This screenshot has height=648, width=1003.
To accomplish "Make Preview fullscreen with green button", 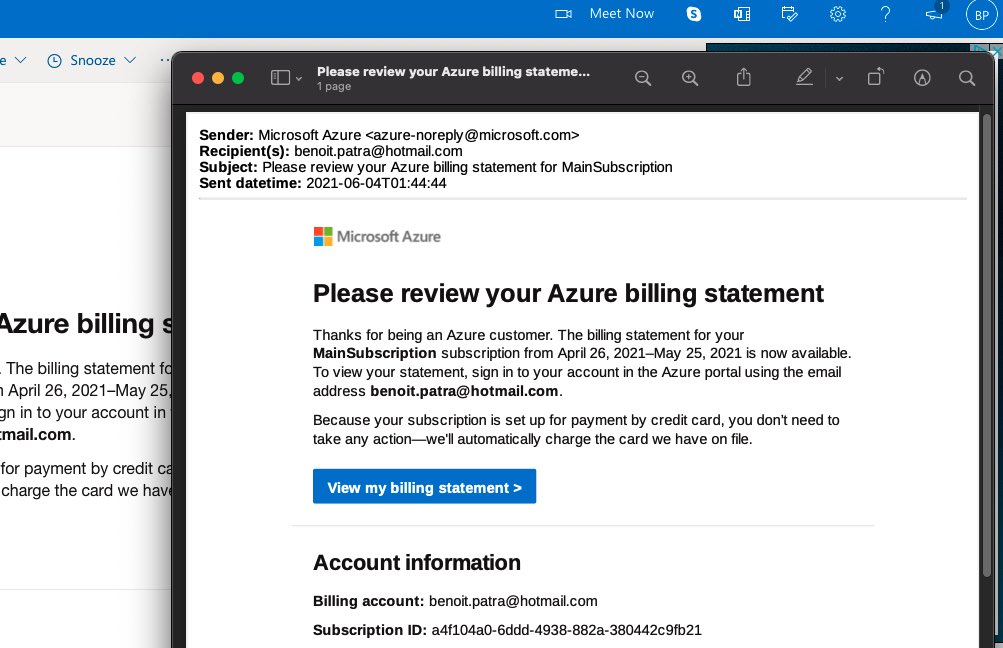I will click(238, 78).
